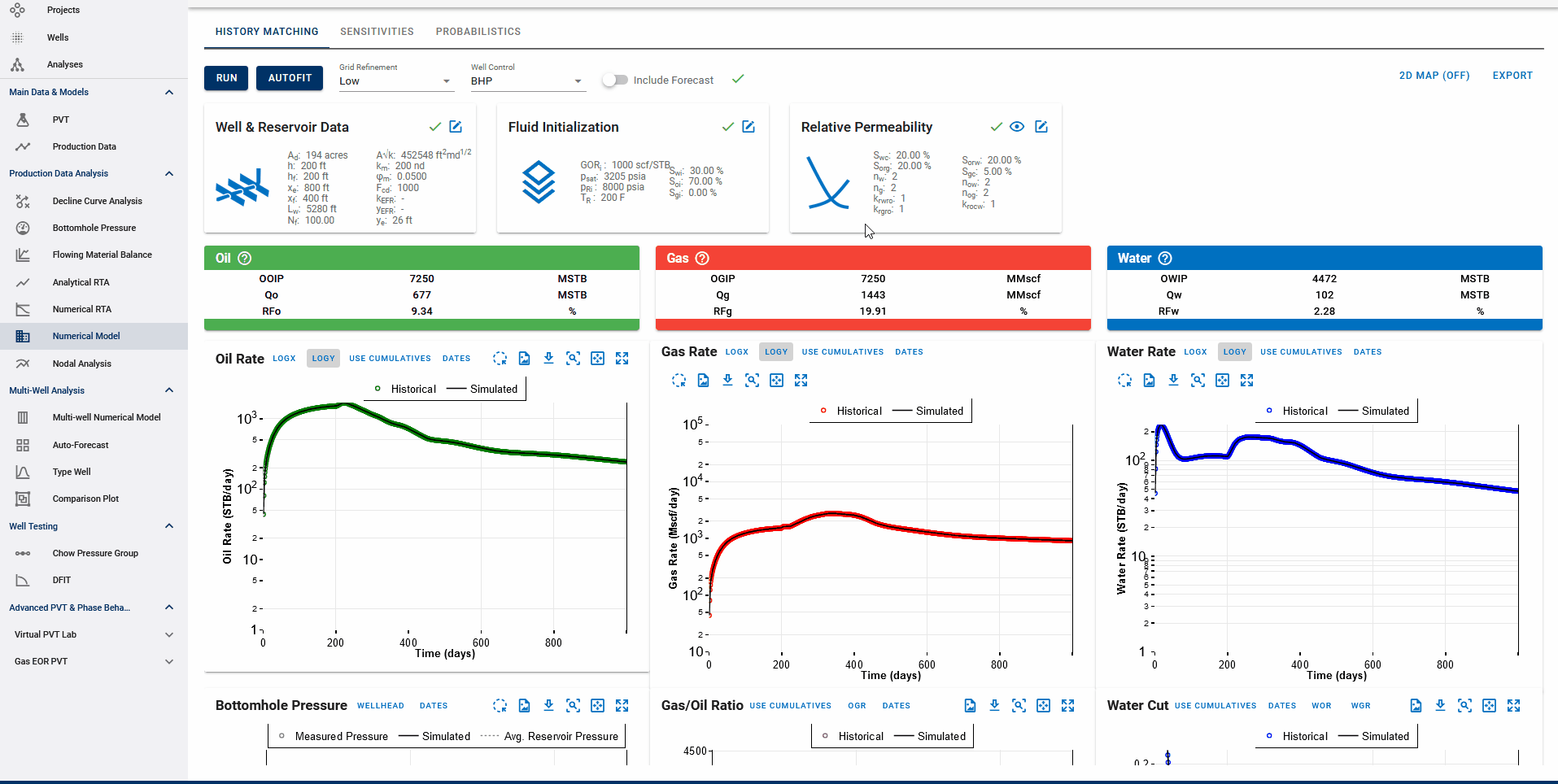Expand Gas/Oil Ratio chart to fullscreen
Screen dimensions: 1558x784
[x=1067, y=706]
